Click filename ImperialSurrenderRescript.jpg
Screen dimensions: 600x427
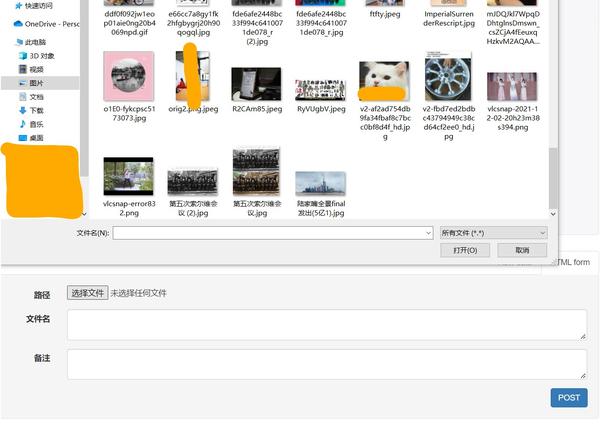point(449,18)
